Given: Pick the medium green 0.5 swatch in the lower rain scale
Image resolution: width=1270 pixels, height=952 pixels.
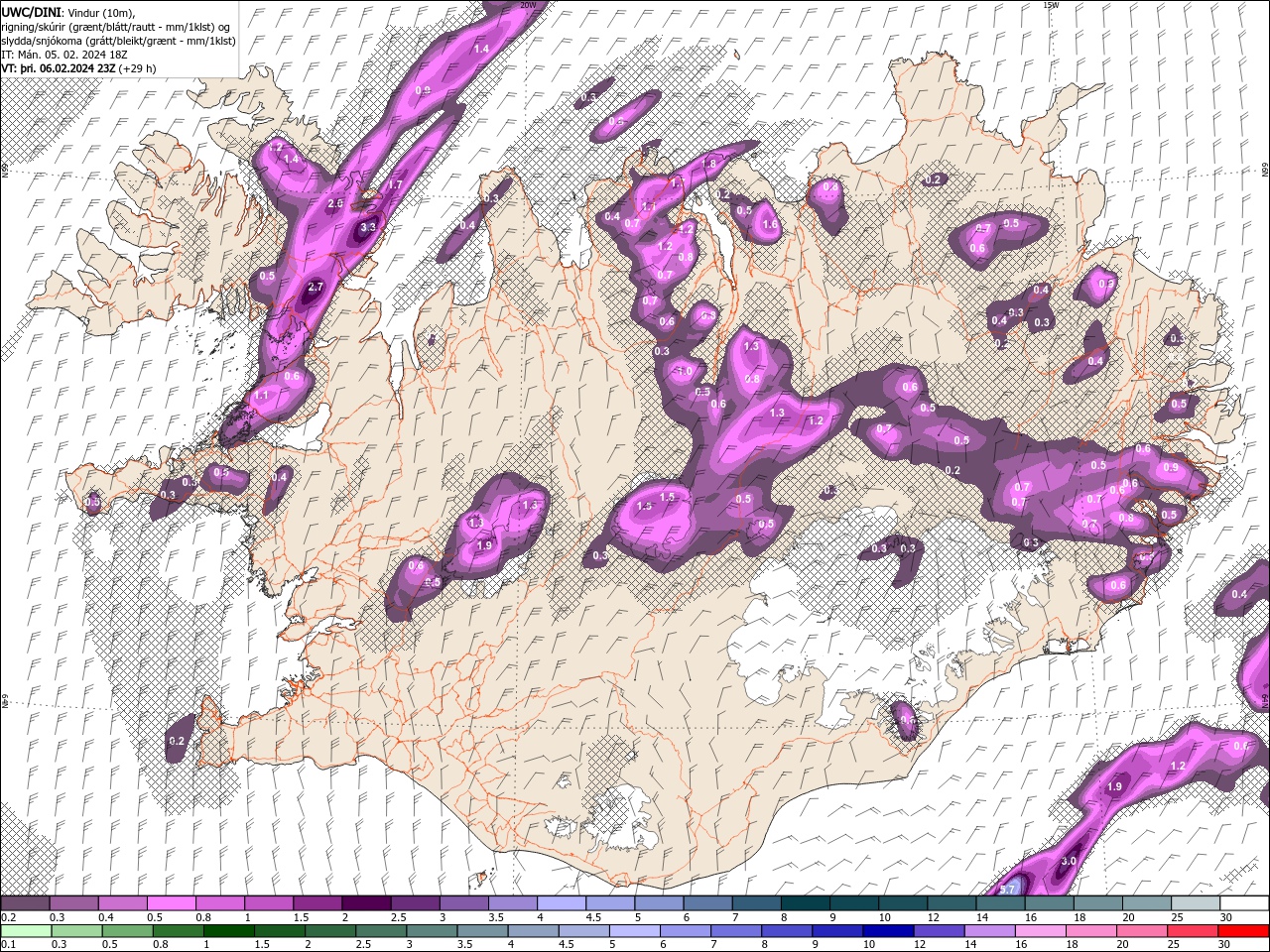Looking at the screenshot, I should pyautogui.click(x=126, y=931).
